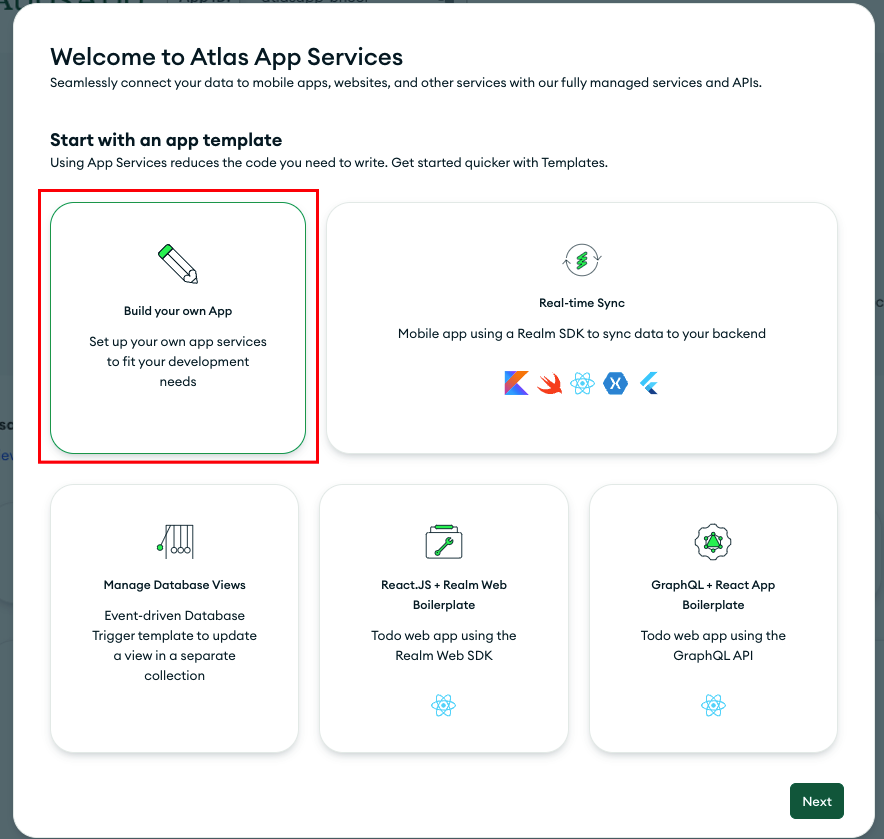Click the wrench toolbox icon for React.JS boilerplate
This screenshot has width=884, height=839.
tap(444, 541)
